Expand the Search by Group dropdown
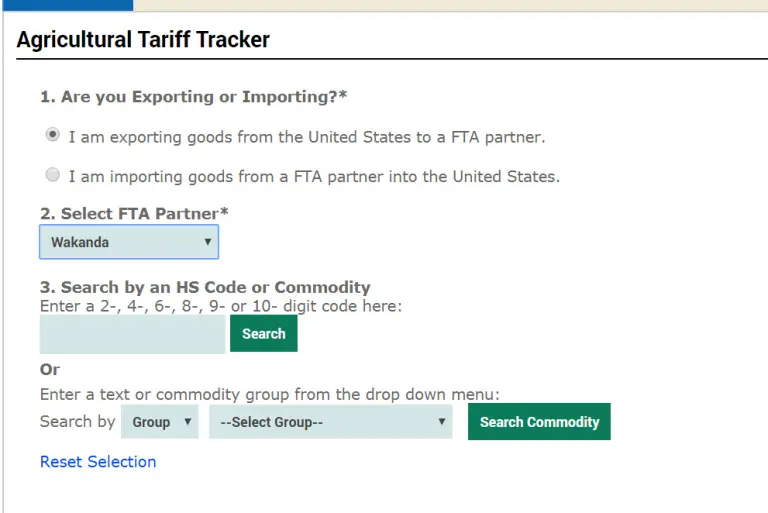 160,422
